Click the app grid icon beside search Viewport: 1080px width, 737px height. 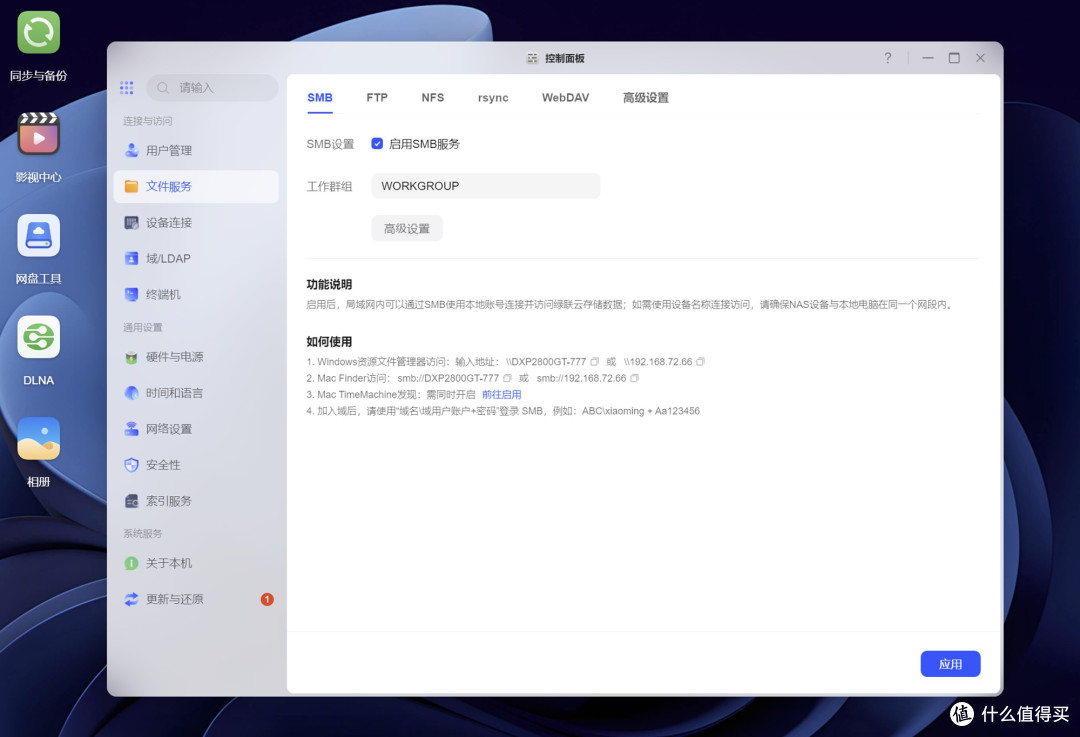pyautogui.click(x=127, y=87)
